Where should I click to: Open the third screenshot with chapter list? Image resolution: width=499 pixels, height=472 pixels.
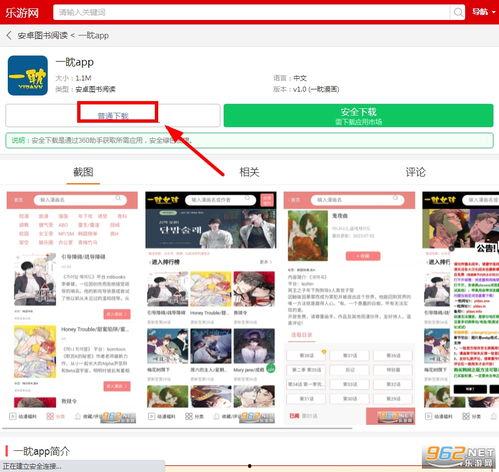349,308
